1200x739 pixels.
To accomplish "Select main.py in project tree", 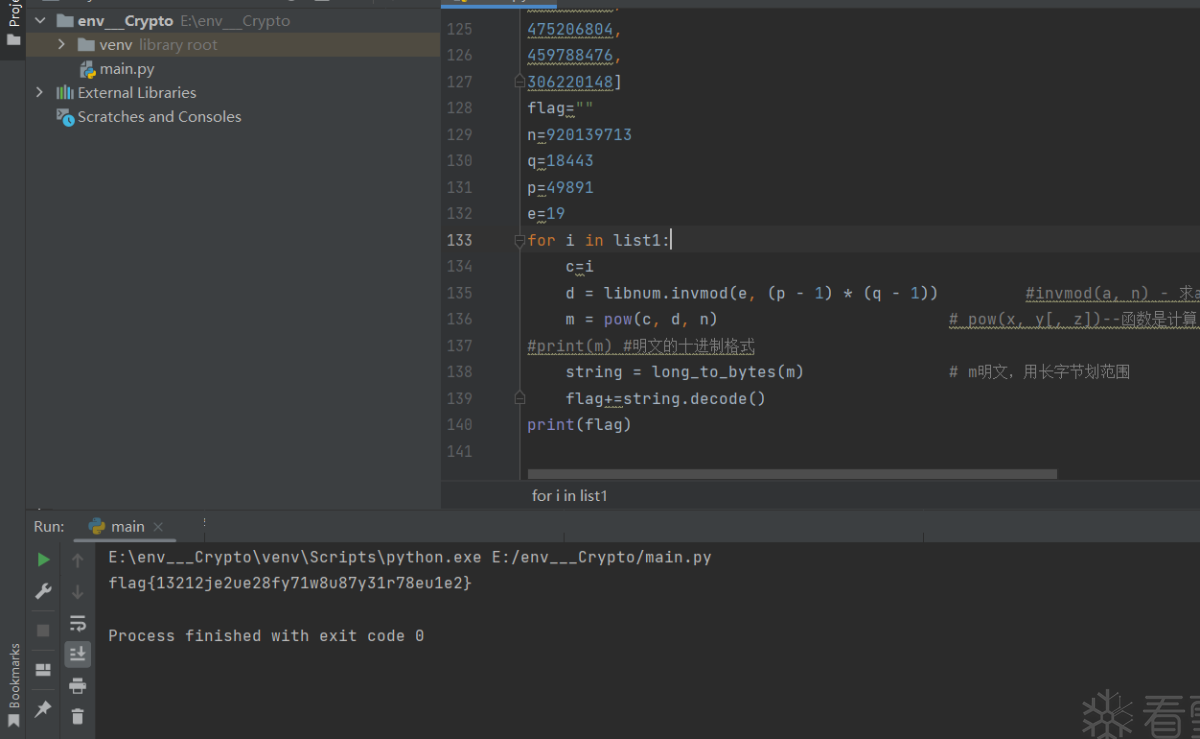I will [126, 69].
